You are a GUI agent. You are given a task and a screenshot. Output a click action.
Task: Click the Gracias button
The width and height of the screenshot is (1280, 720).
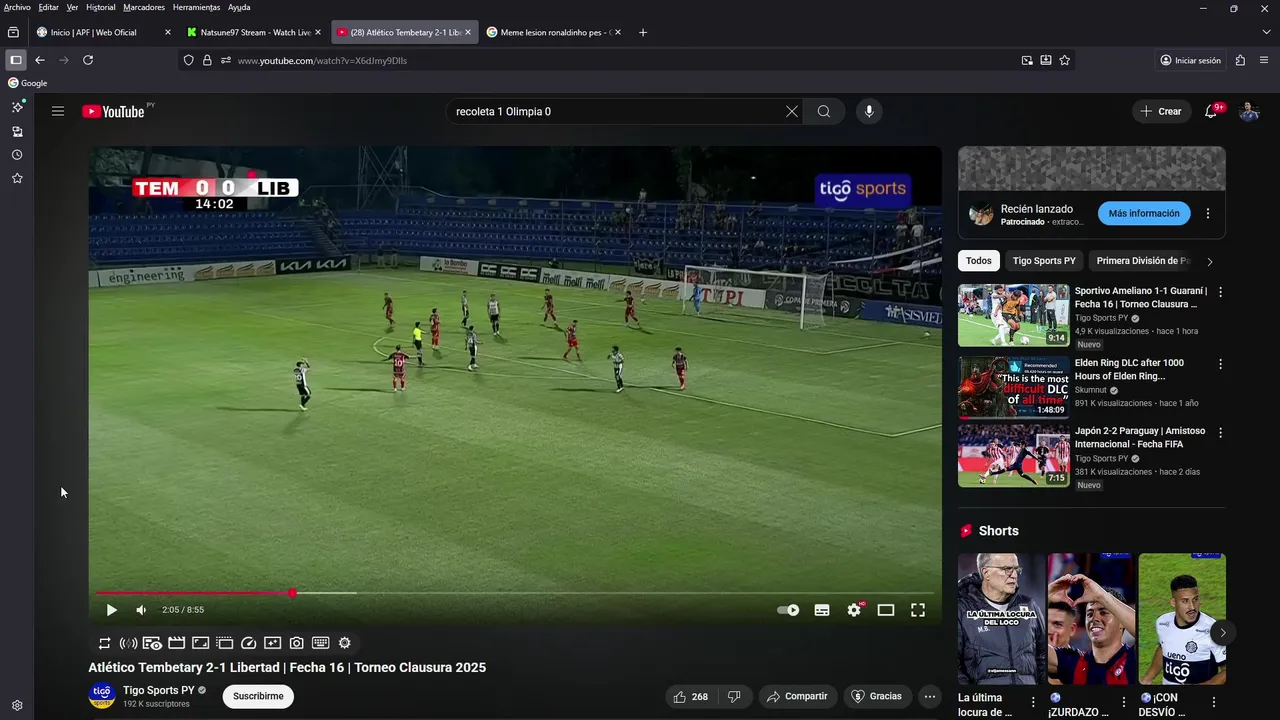pyautogui.click(x=876, y=696)
